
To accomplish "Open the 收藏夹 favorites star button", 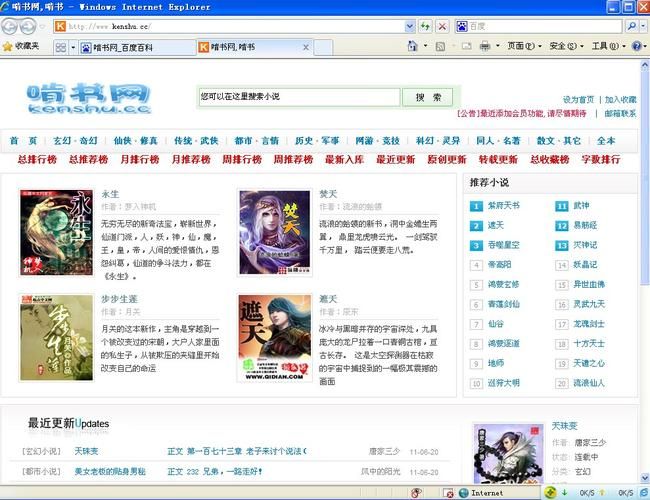I will (22, 46).
